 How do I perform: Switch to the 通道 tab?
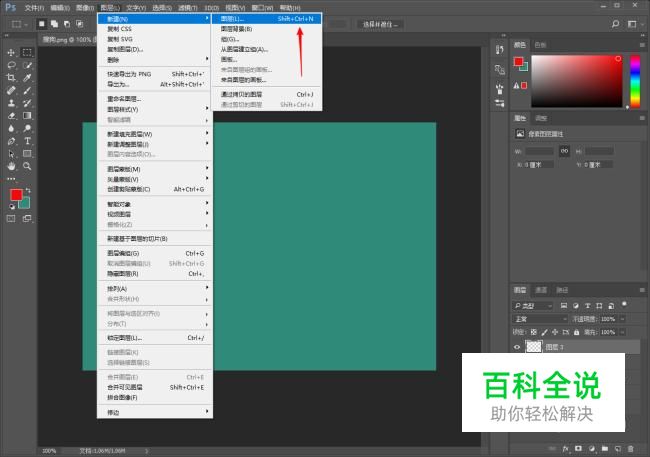[x=540, y=290]
